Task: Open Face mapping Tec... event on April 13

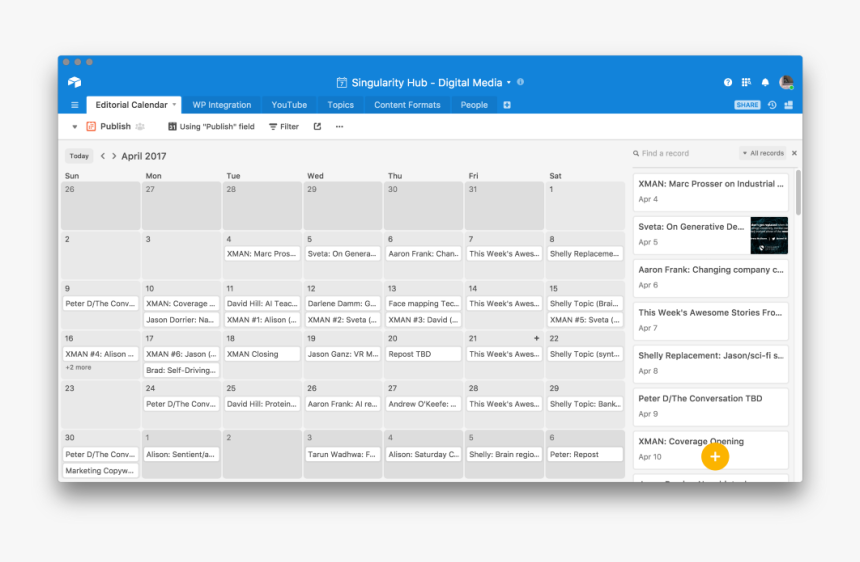Action: point(423,304)
